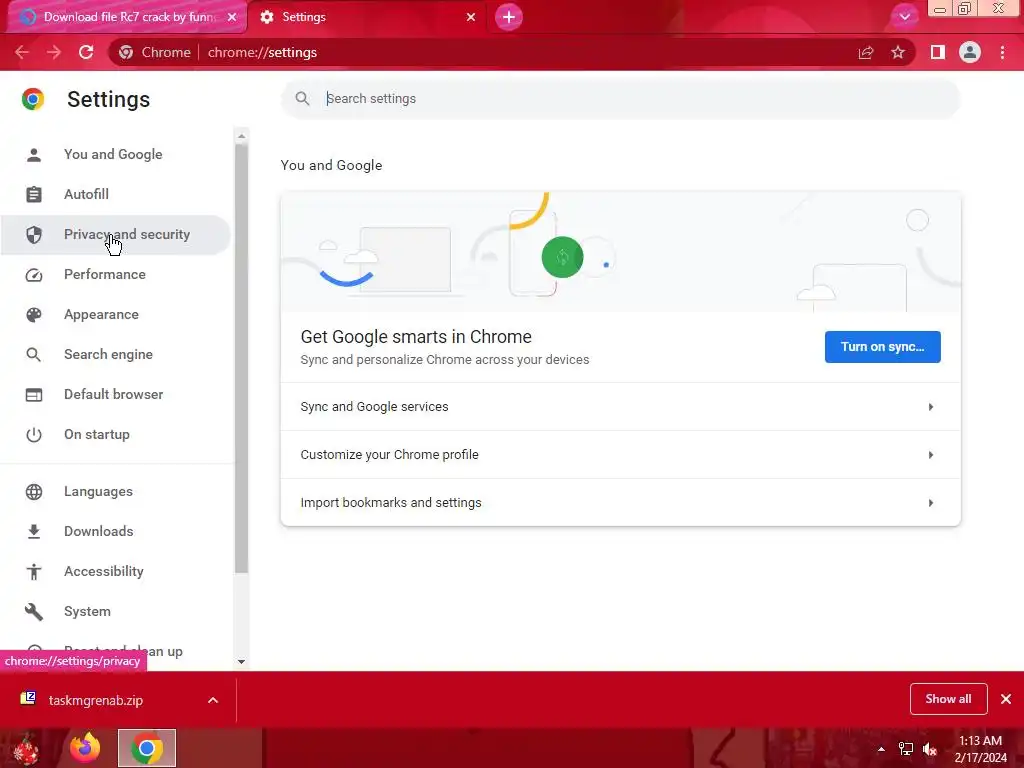Open You and Google section
This screenshot has height=768, width=1024.
(x=115, y=155)
